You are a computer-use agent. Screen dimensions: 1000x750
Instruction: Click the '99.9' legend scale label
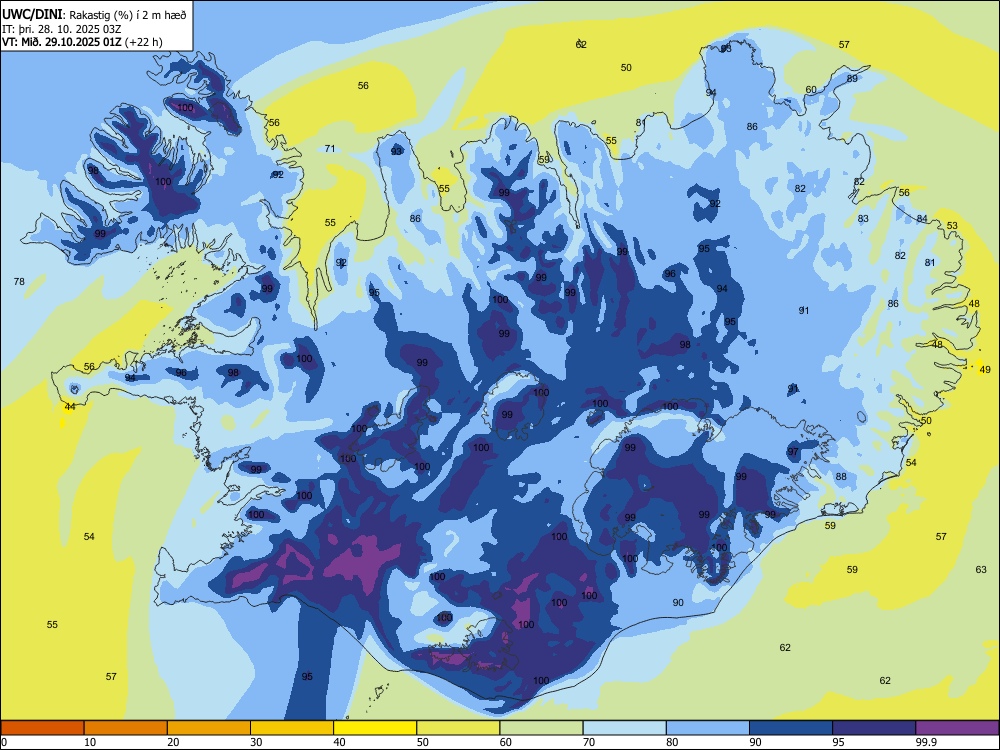point(925,742)
